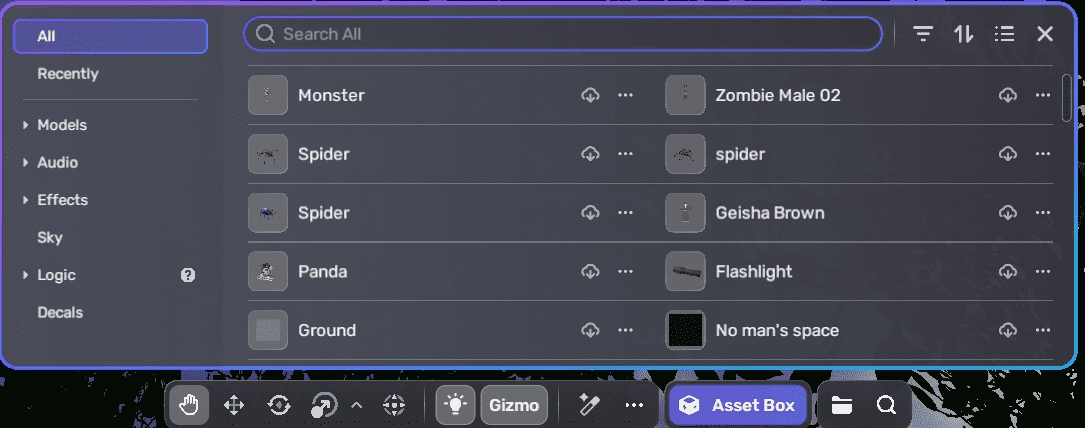Expand transform tool options chevron
The width and height of the screenshot is (1085, 428).
click(357, 405)
